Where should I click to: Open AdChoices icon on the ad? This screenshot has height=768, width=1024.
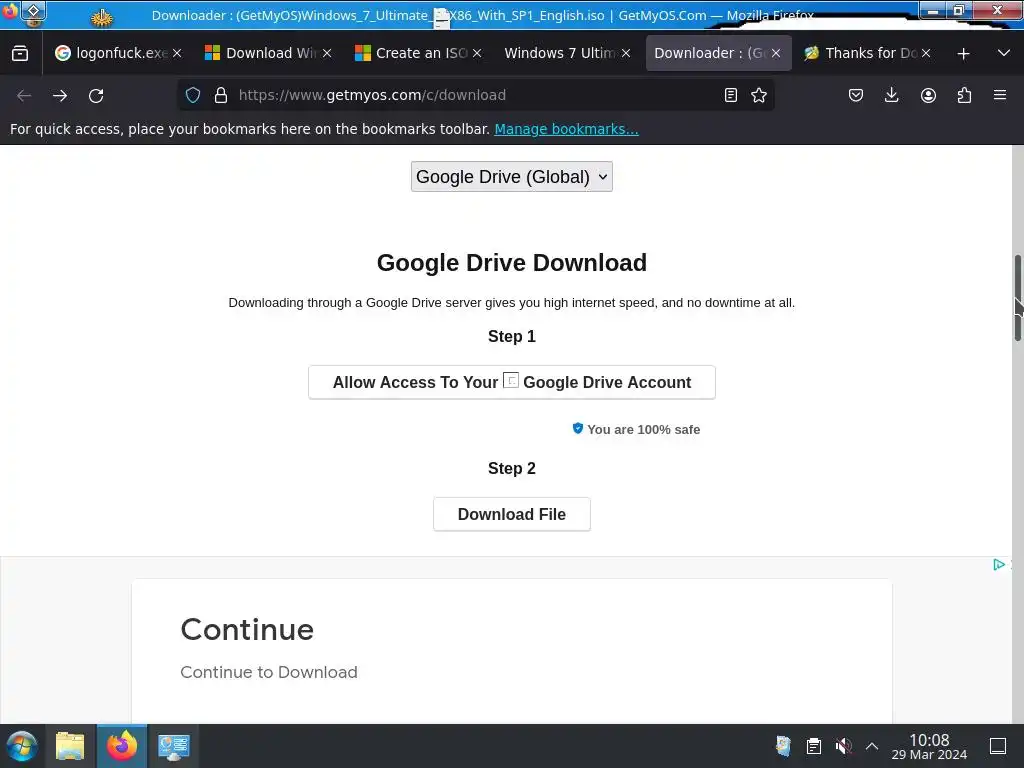click(999, 564)
